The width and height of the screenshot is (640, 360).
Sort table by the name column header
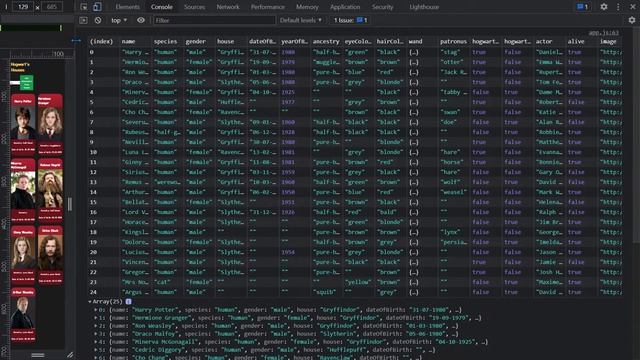click(x=136, y=42)
